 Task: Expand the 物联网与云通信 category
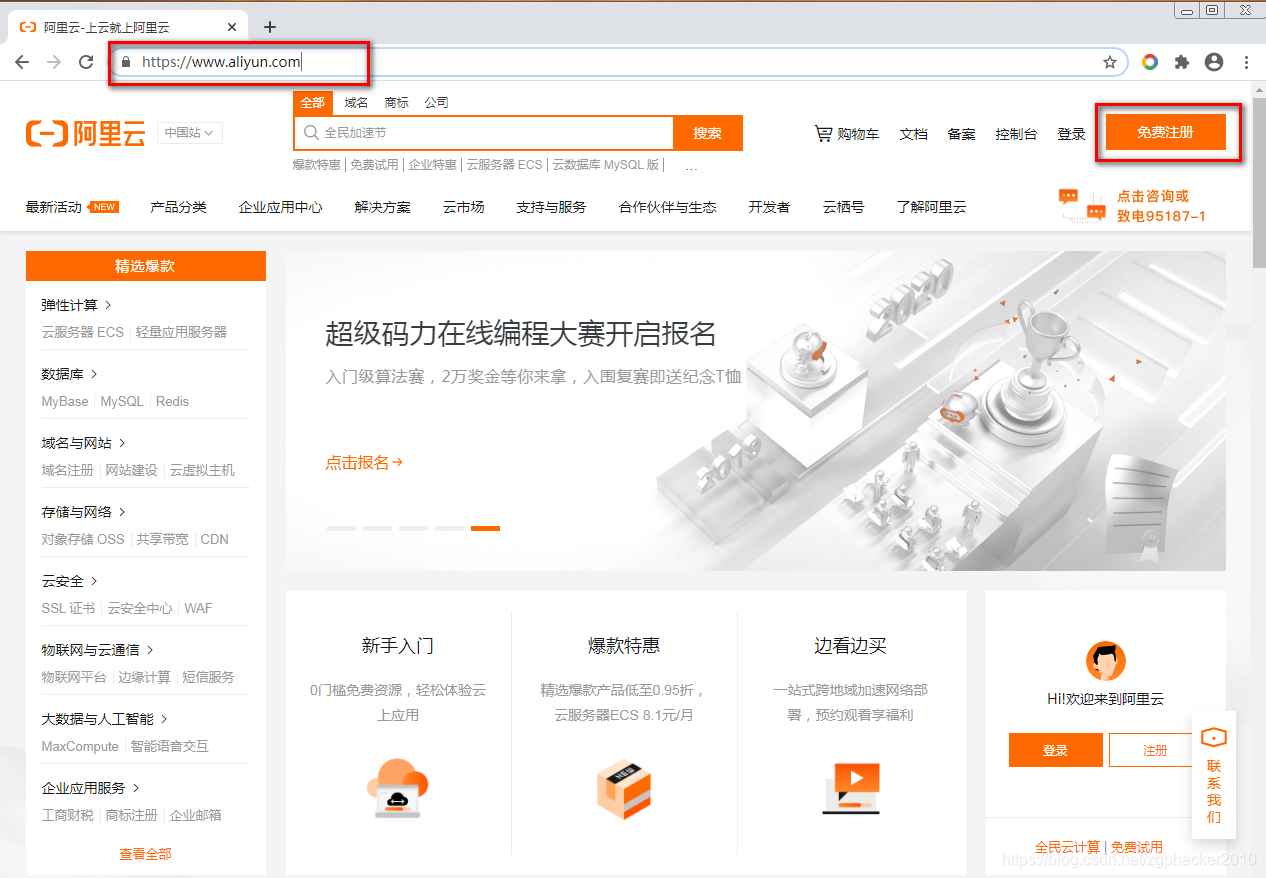tap(98, 650)
